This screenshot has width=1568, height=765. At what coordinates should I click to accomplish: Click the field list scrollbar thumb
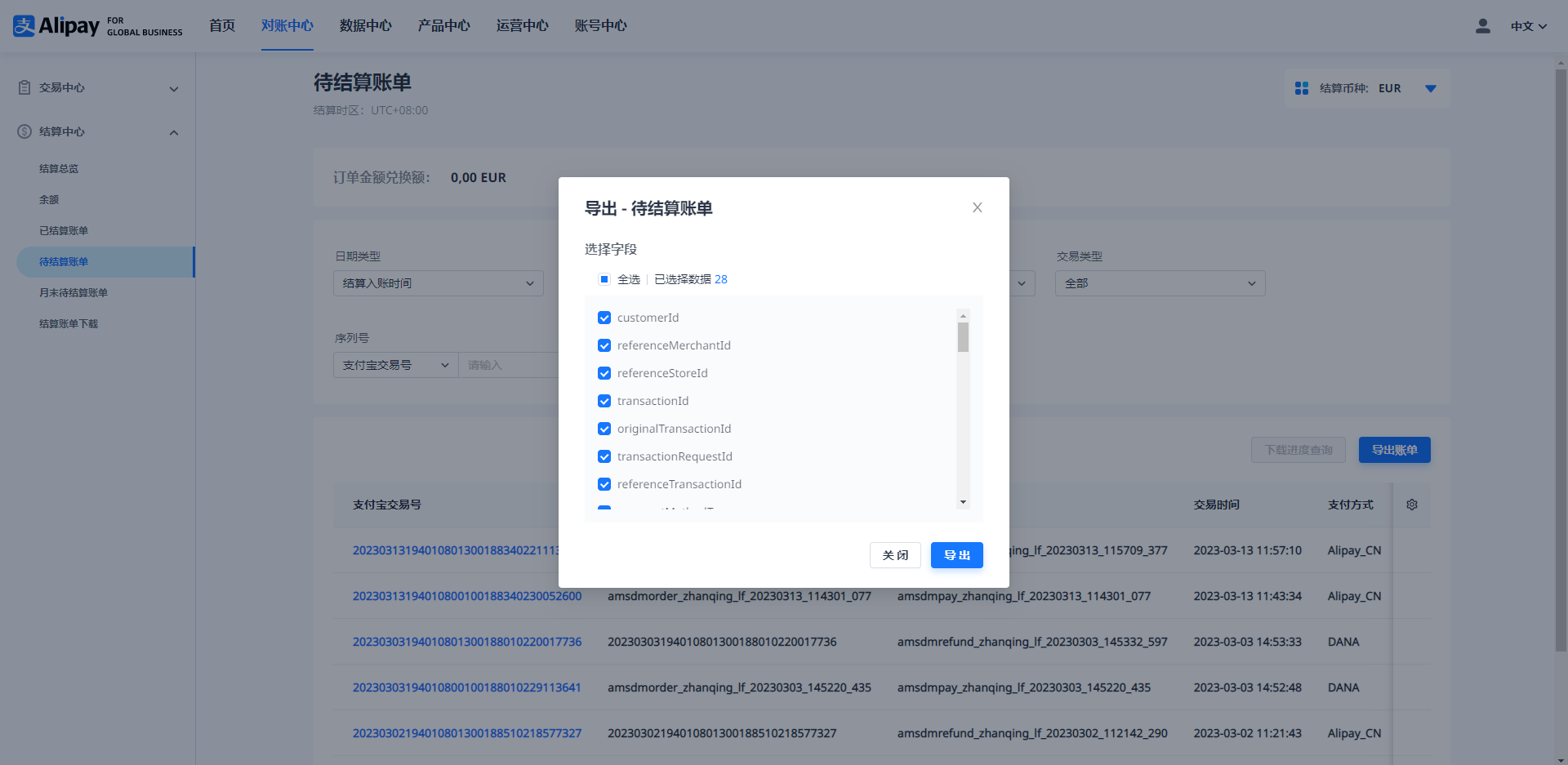pos(963,337)
